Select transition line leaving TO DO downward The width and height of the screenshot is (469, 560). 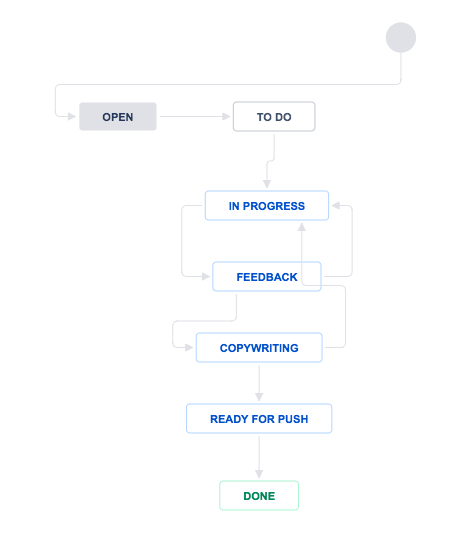coord(270,161)
